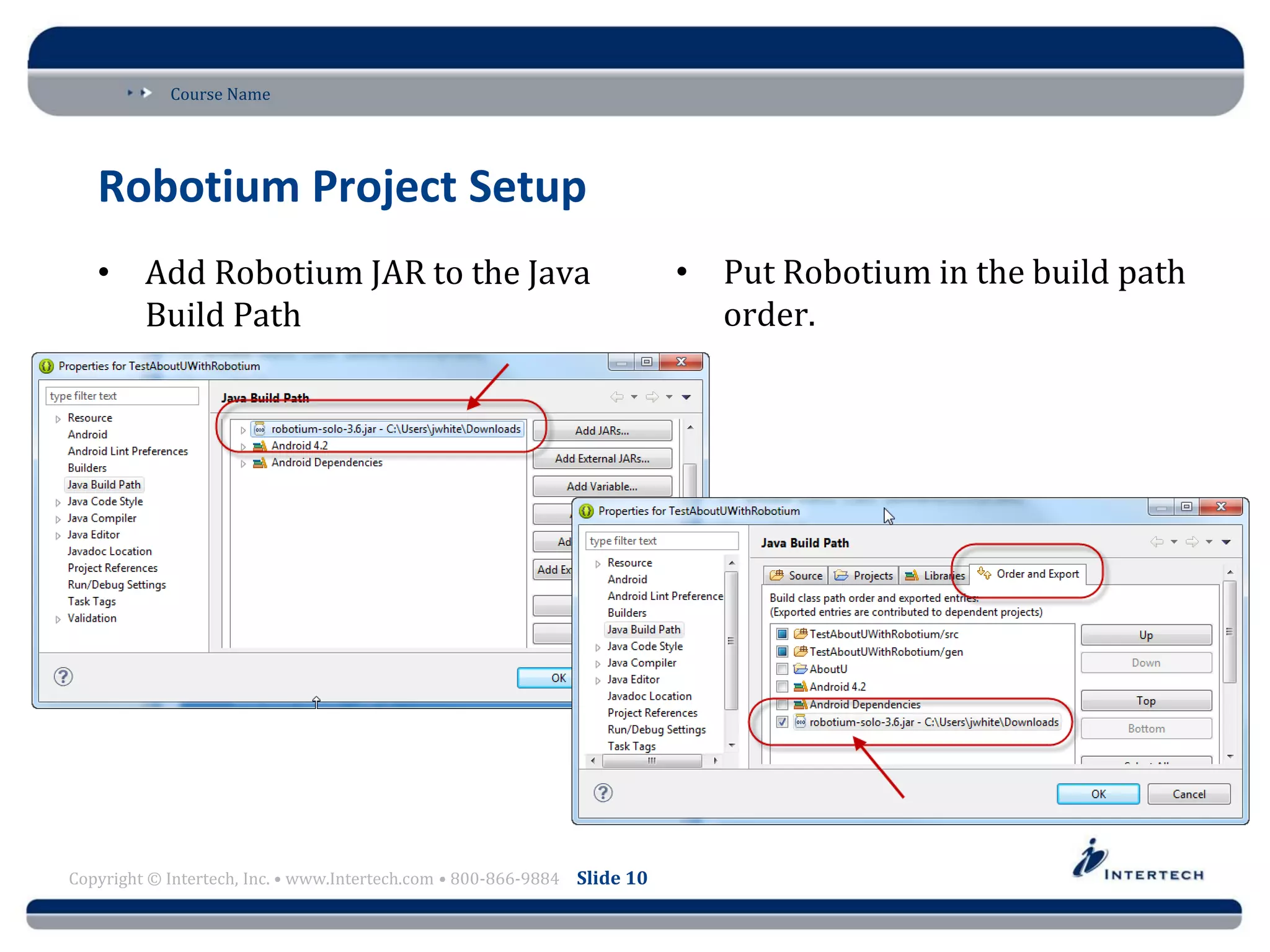The height and width of the screenshot is (952, 1270).
Task: Expand robotium-solo-3.6.jar entry in back window
Action: 243,430
